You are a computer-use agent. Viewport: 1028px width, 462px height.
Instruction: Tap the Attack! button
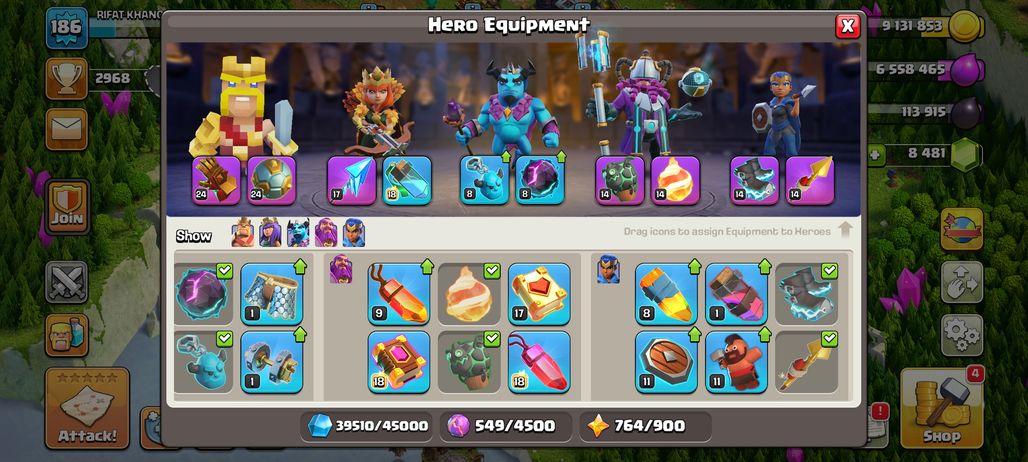(87, 408)
